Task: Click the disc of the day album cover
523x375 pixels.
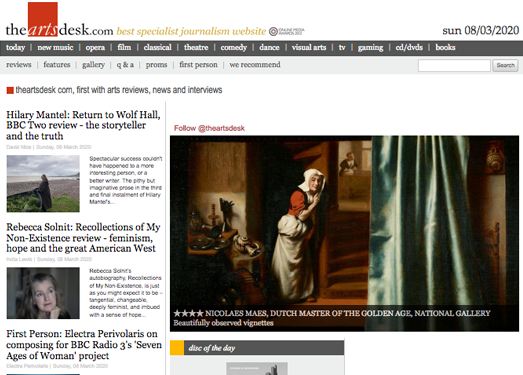Action: click(257, 369)
